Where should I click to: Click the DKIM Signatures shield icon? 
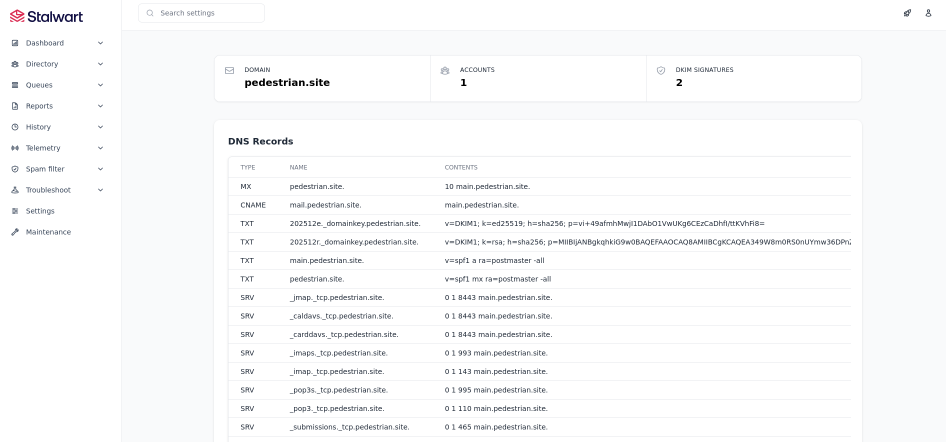(x=661, y=71)
